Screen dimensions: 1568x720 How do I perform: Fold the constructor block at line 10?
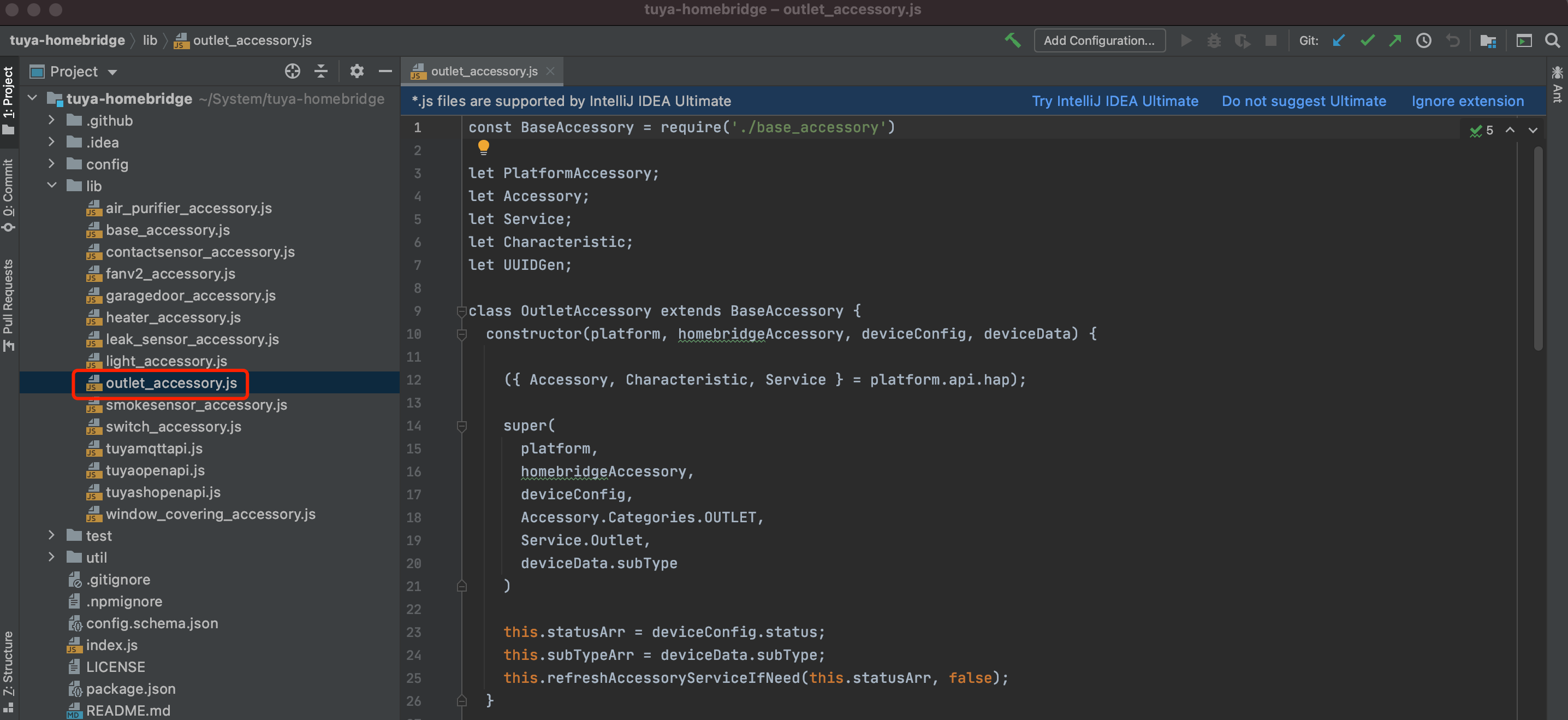[x=461, y=334]
